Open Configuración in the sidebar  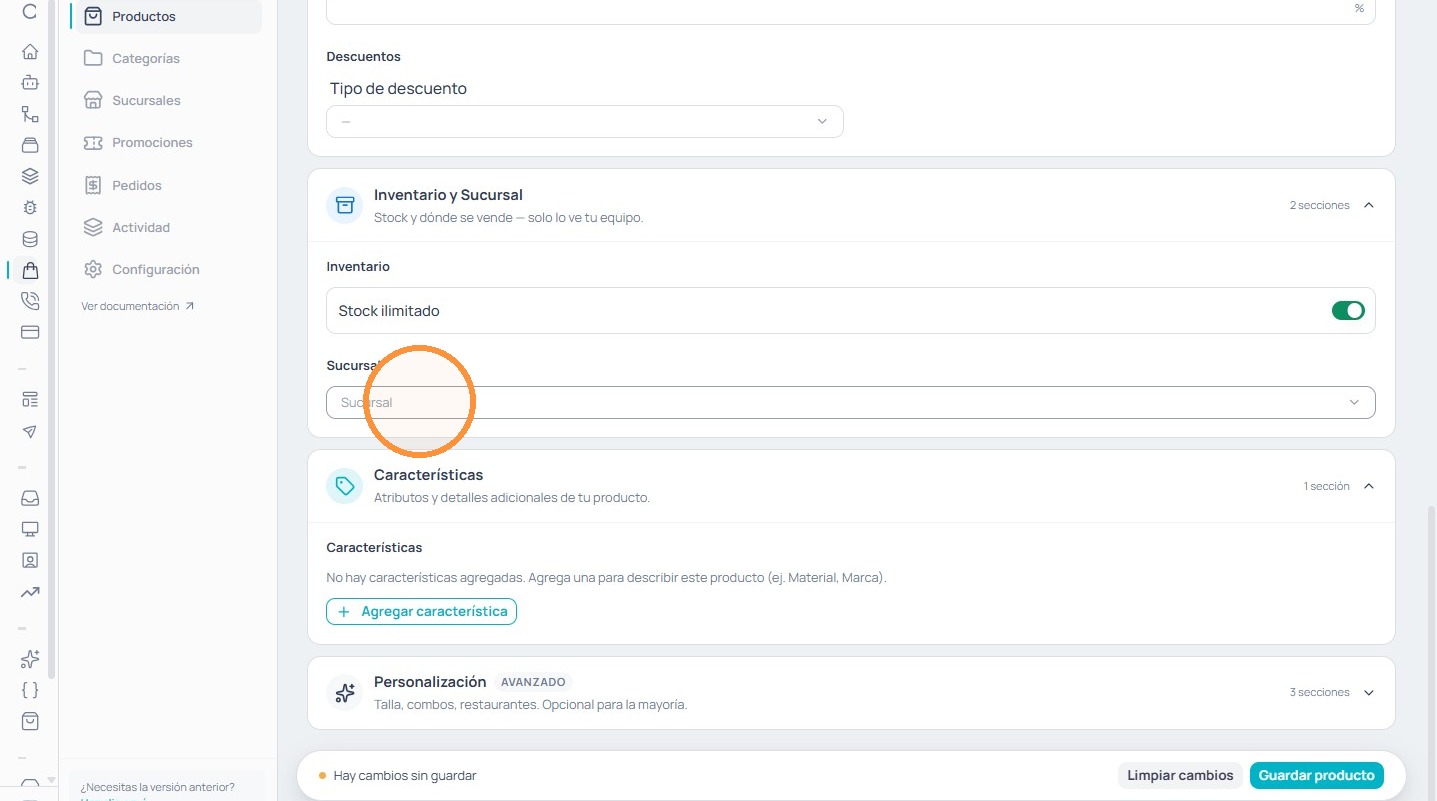168,270
